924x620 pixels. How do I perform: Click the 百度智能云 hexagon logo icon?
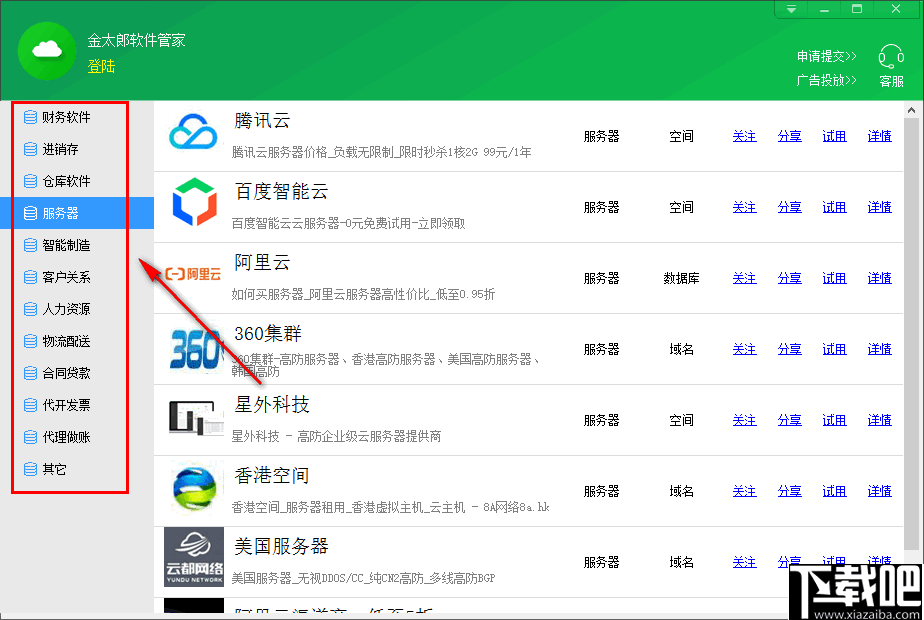tap(194, 202)
